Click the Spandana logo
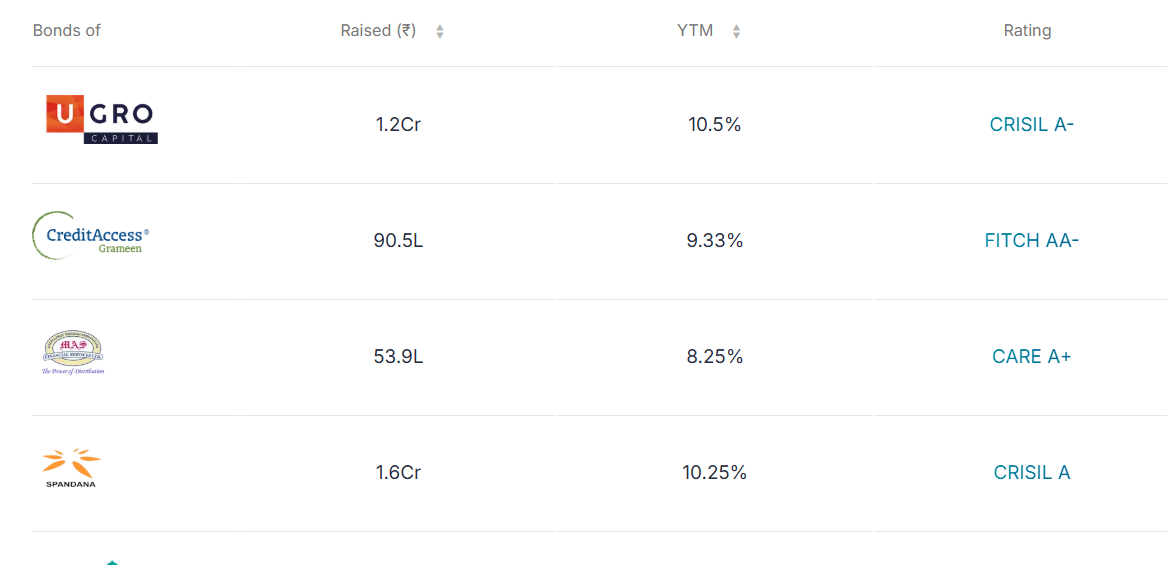 click(71, 468)
